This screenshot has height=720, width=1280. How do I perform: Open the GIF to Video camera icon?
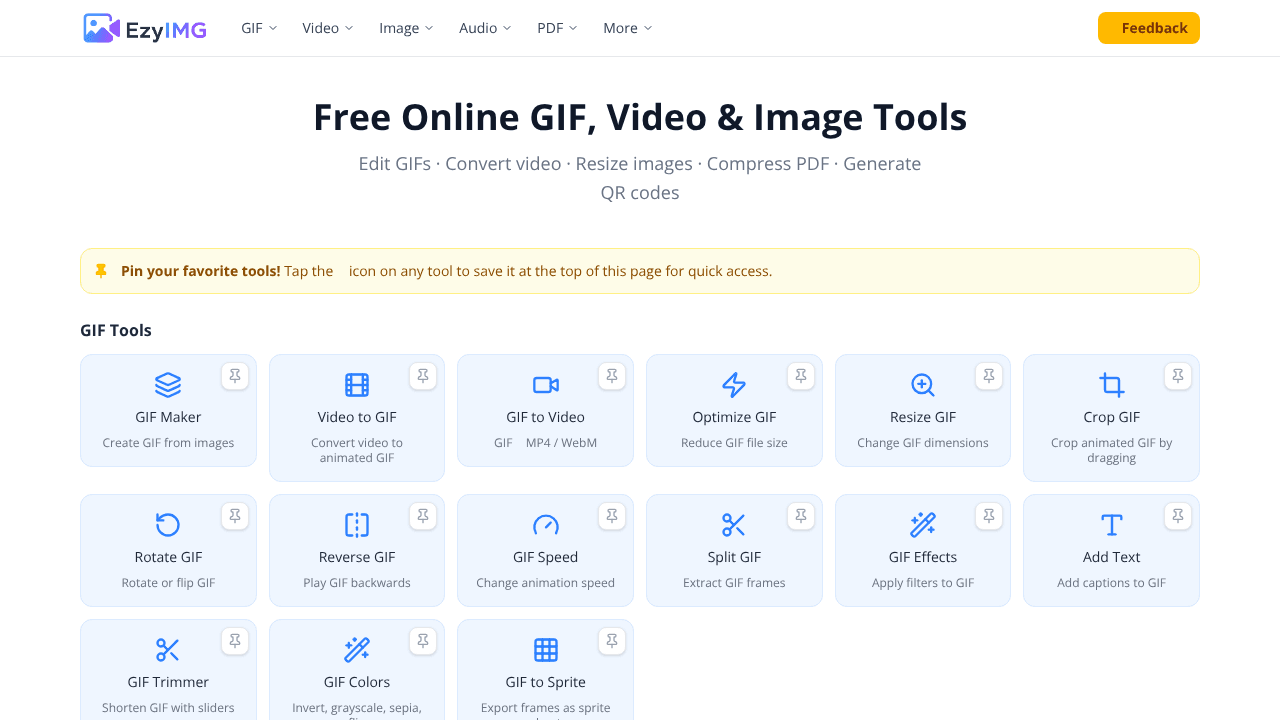(x=545, y=385)
